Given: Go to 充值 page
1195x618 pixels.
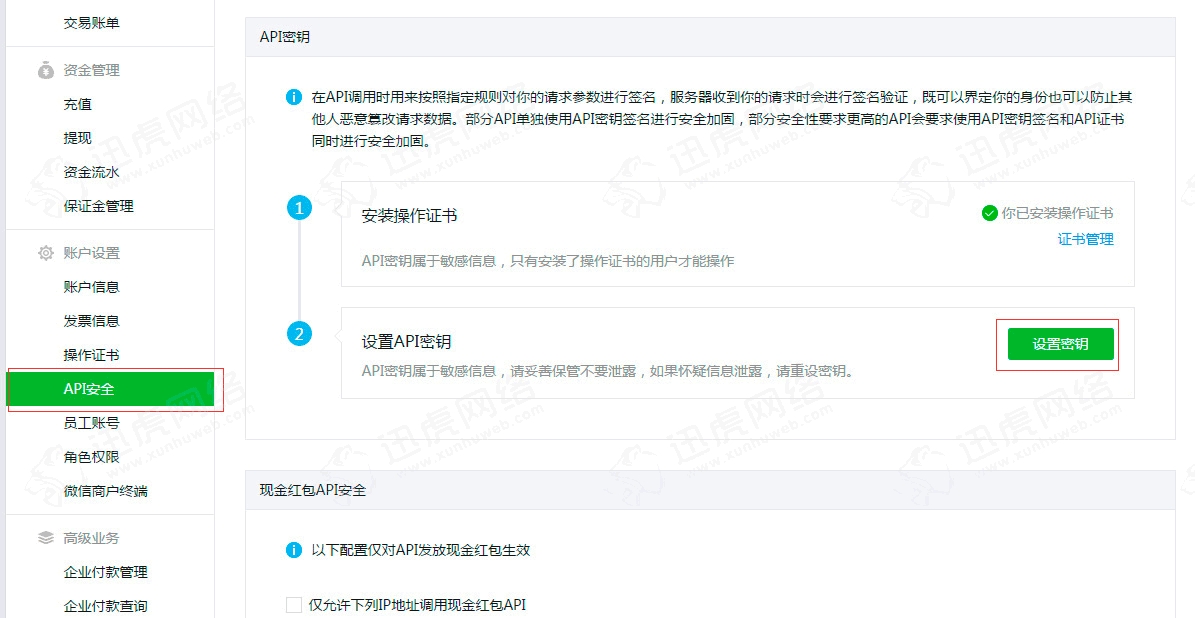Looking at the screenshot, I should click(x=77, y=104).
